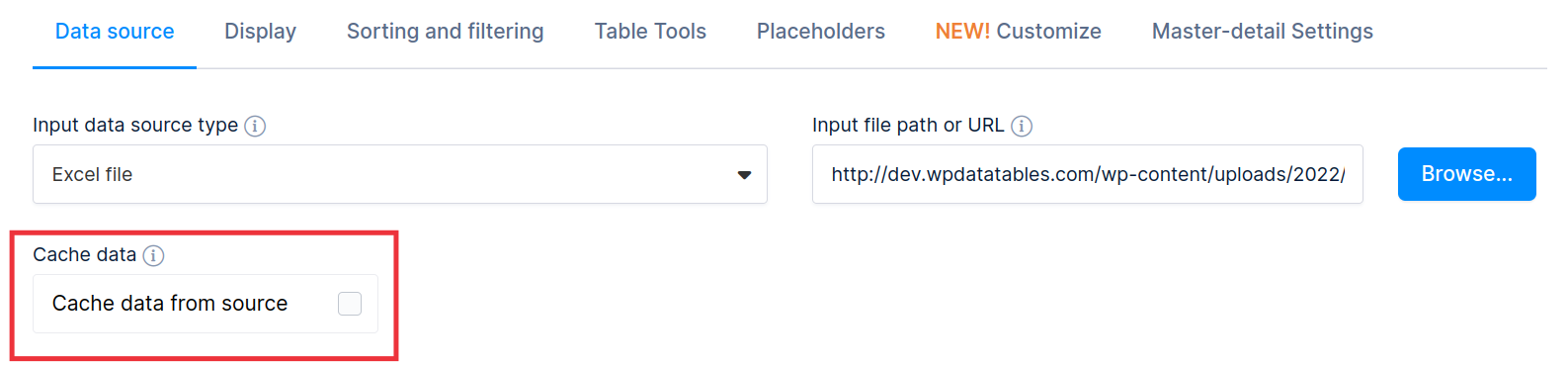The width and height of the screenshot is (1568, 368).
Task: Click info icon next to Input file path or URL
Action: pos(1022,126)
